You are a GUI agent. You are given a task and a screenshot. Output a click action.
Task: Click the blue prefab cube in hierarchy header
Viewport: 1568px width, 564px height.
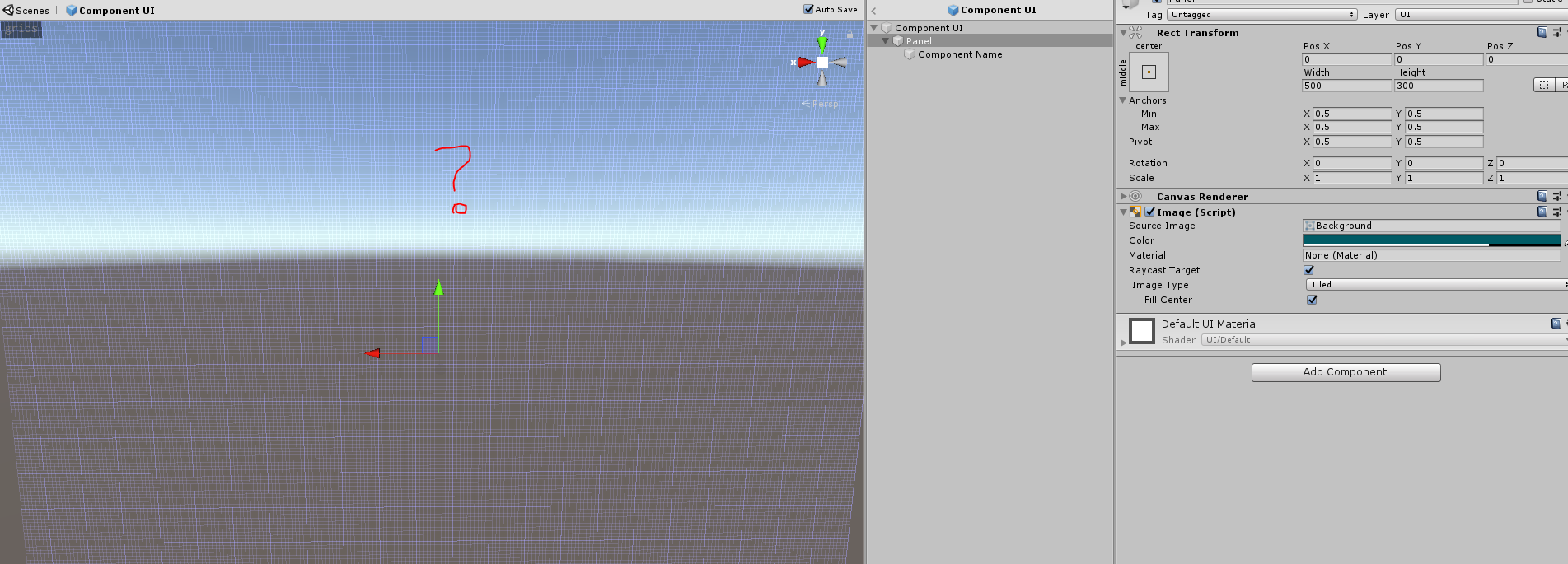953,10
